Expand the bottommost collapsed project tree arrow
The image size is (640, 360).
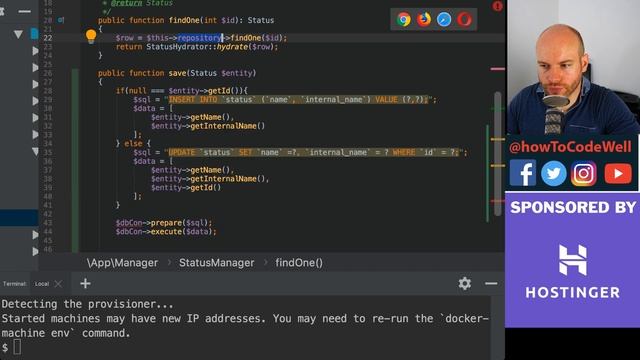point(35,251)
